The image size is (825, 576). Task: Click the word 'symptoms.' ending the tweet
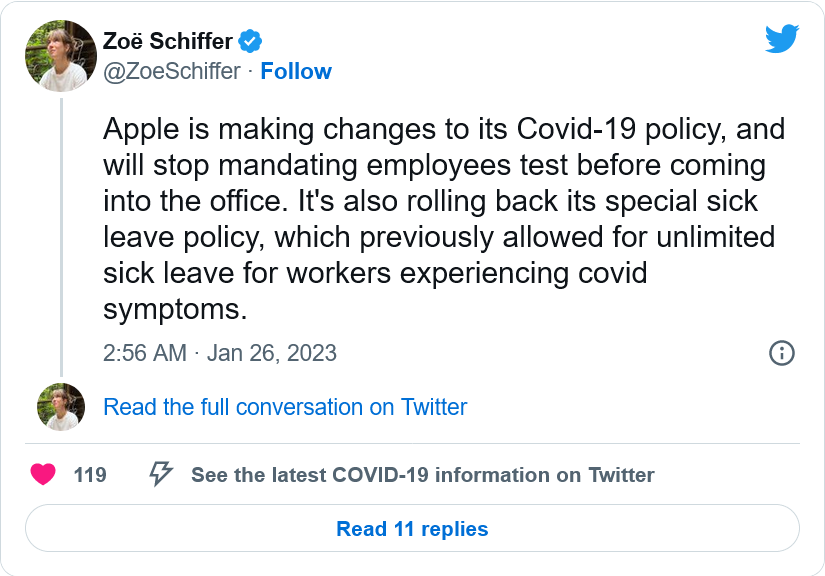(x=175, y=310)
